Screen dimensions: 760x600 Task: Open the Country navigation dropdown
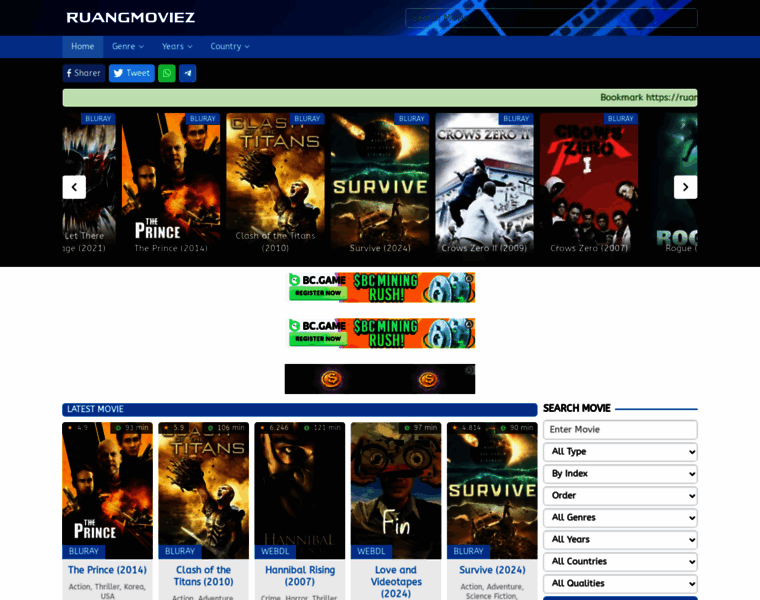coord(229,46)
